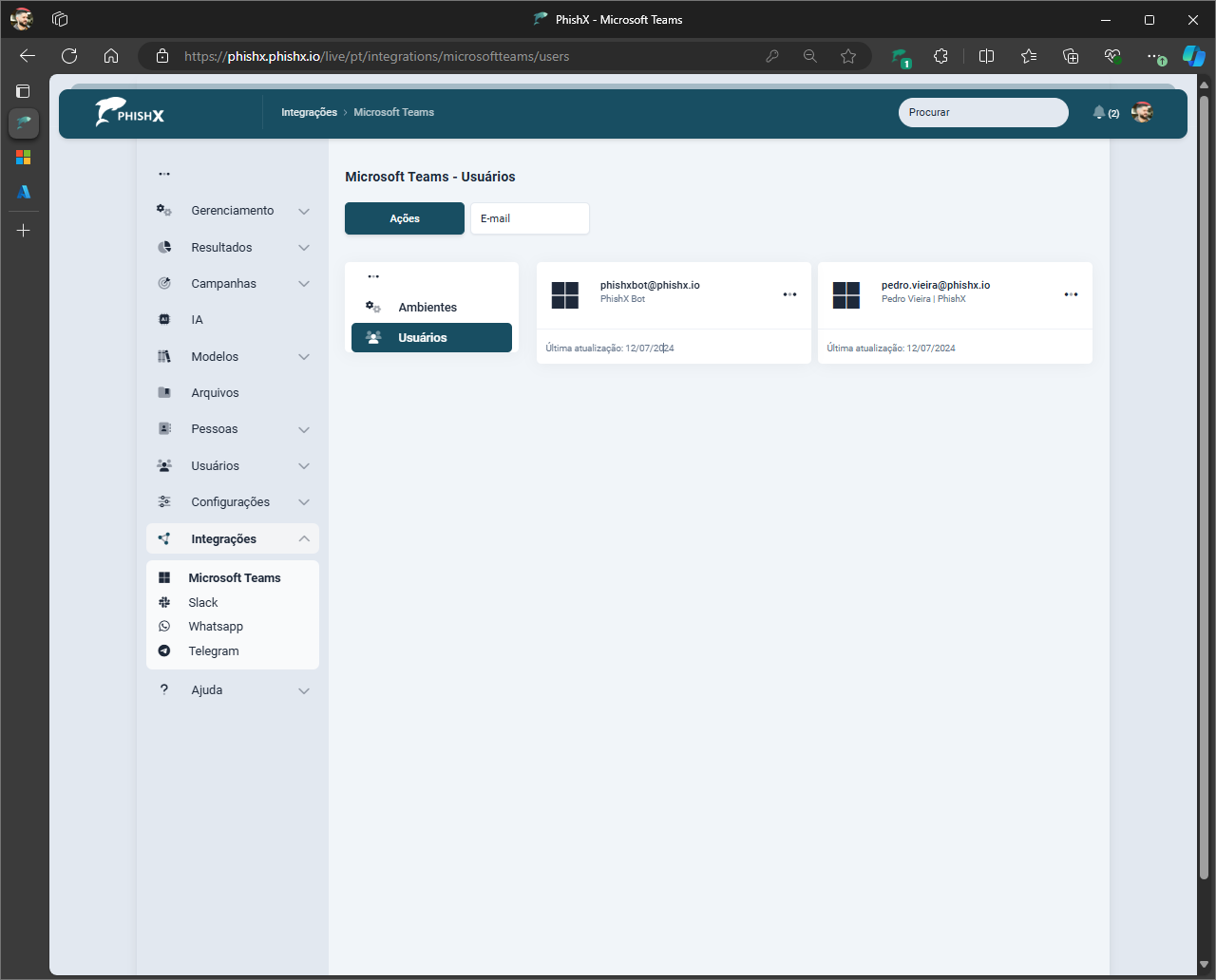The image size is (1216, 980).
Task: Click the phishxbot@phishx.io email text
Action: pyautogui.click(x=650, y=285)
